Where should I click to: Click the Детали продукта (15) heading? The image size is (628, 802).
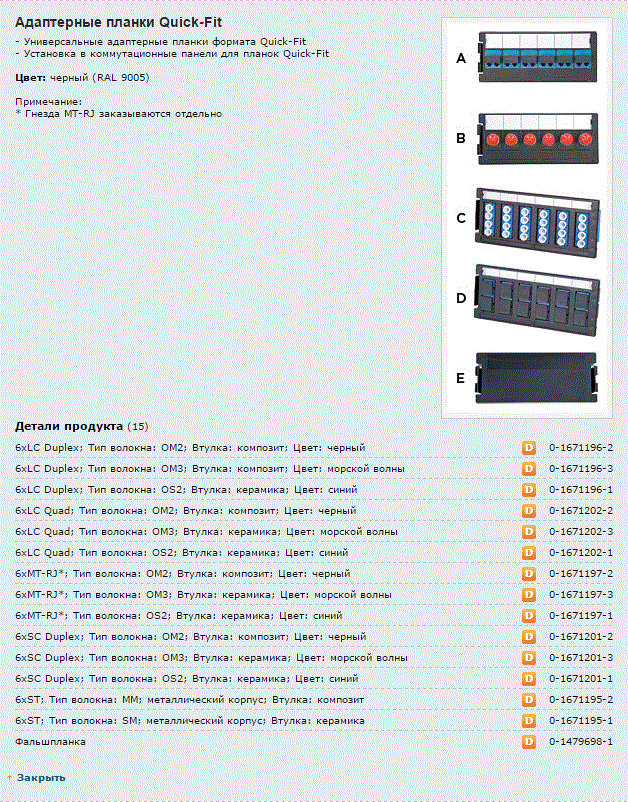pyautogui.click(x=82, y=426)
